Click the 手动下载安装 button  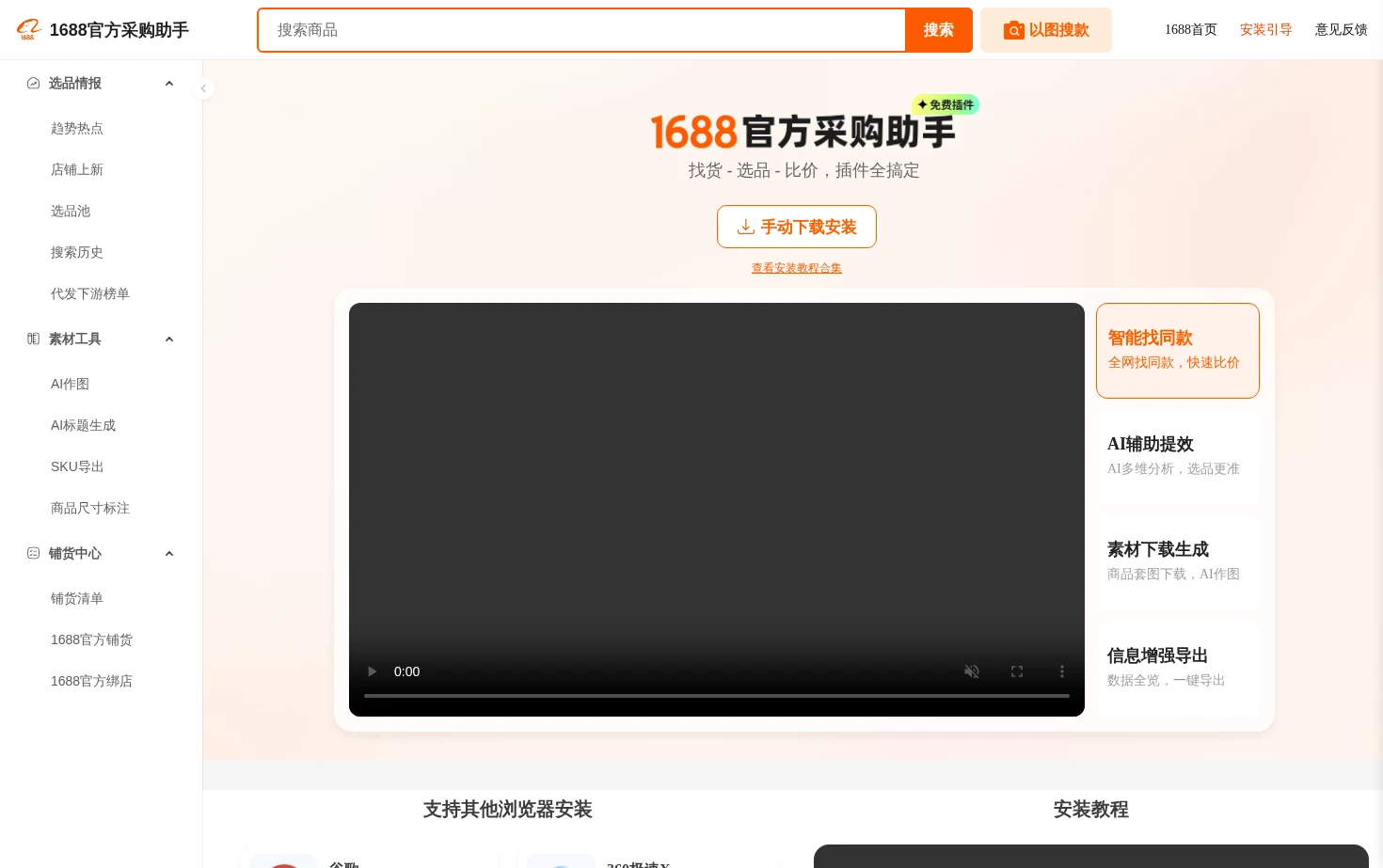(x=797, y=227)
